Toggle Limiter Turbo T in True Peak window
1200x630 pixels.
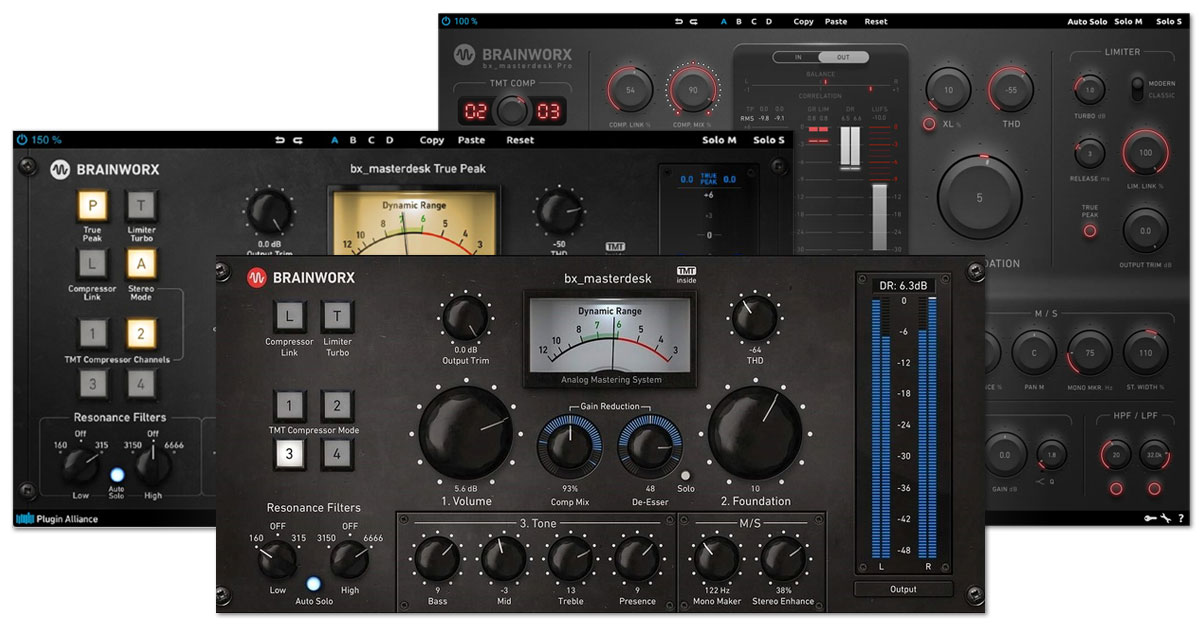click(141, 206)
